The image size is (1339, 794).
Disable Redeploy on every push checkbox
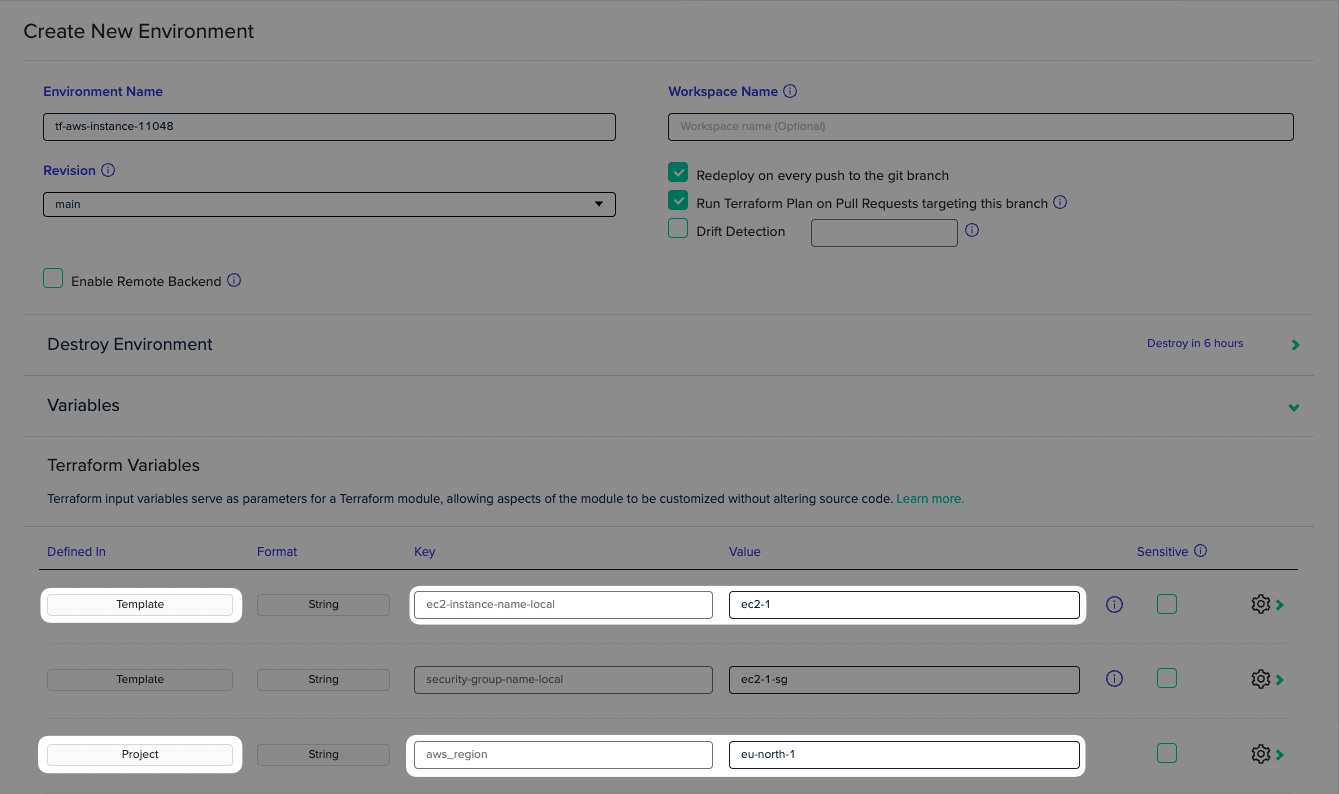coord(678,174)
